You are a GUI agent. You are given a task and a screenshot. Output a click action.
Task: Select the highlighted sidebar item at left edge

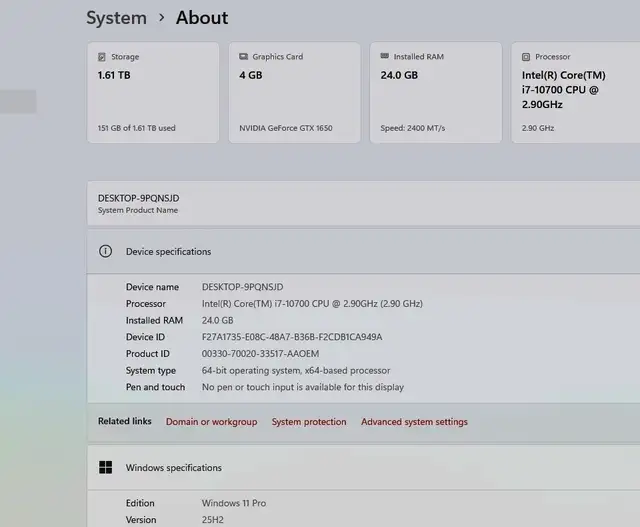(x=18, y=101)
